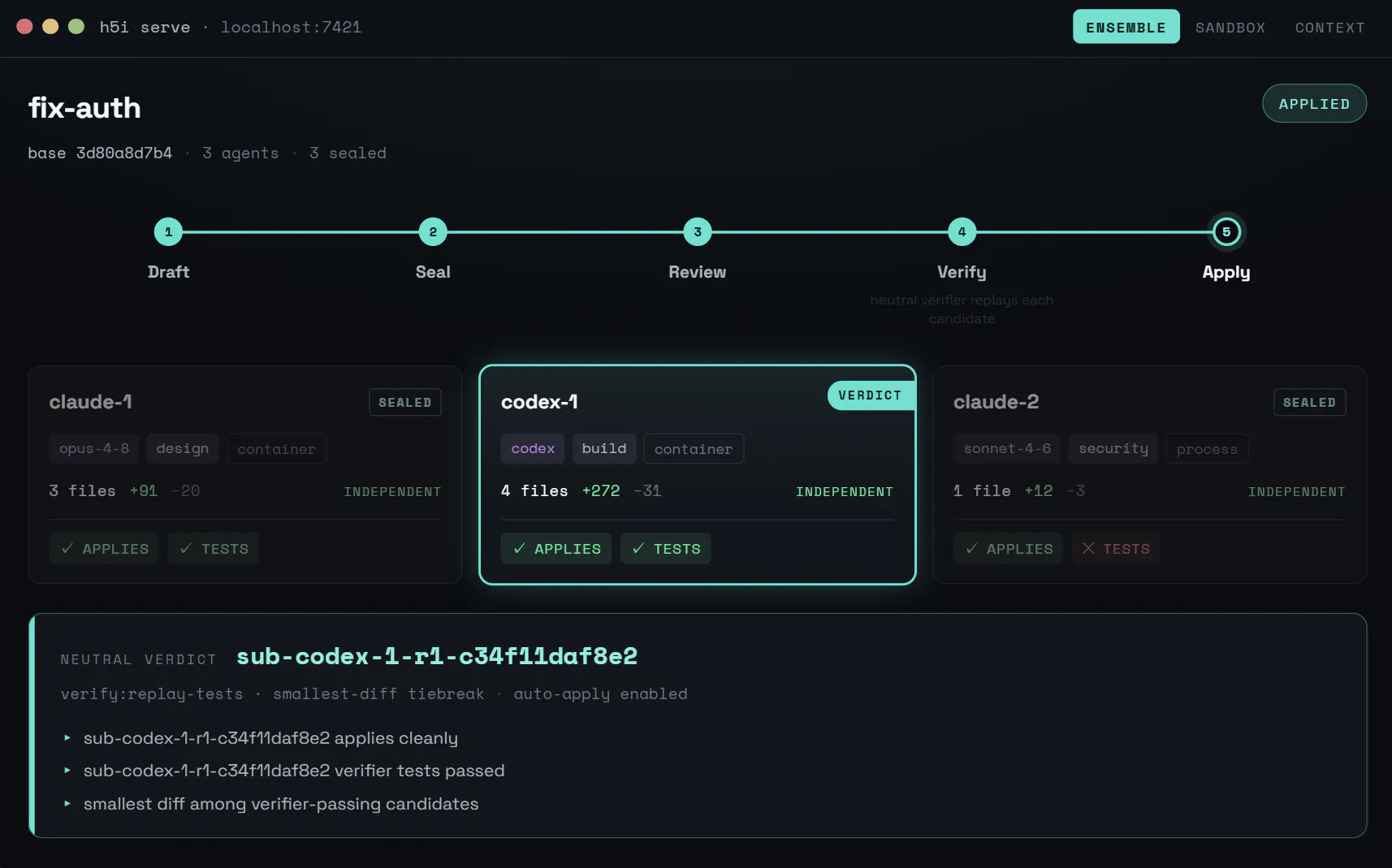Click the APPLIED status badge
Screen dimensions: 1392x868
click(1314, 104)
